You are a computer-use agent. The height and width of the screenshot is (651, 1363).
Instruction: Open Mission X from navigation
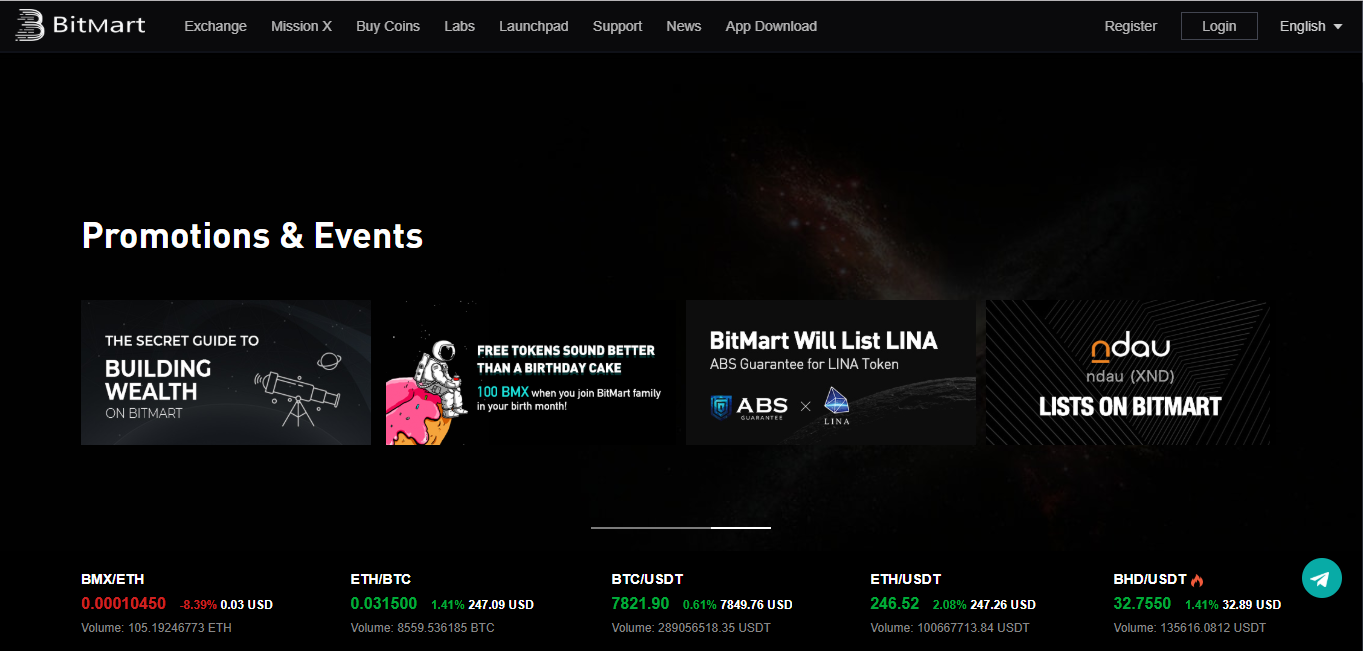pos(301,26)
